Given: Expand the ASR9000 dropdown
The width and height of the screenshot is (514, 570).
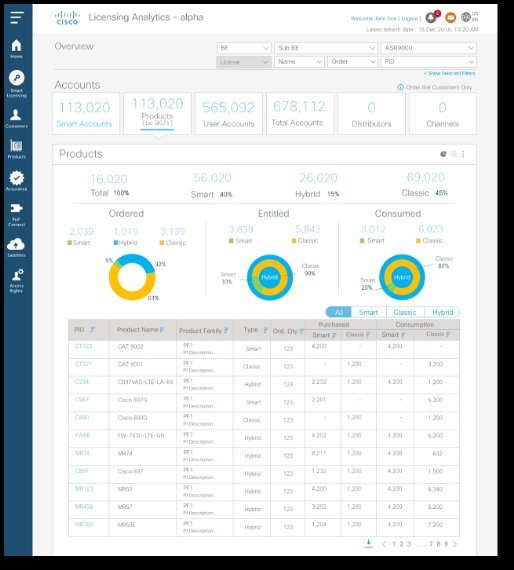Looking at the screenshot, I should click(429, 48).
